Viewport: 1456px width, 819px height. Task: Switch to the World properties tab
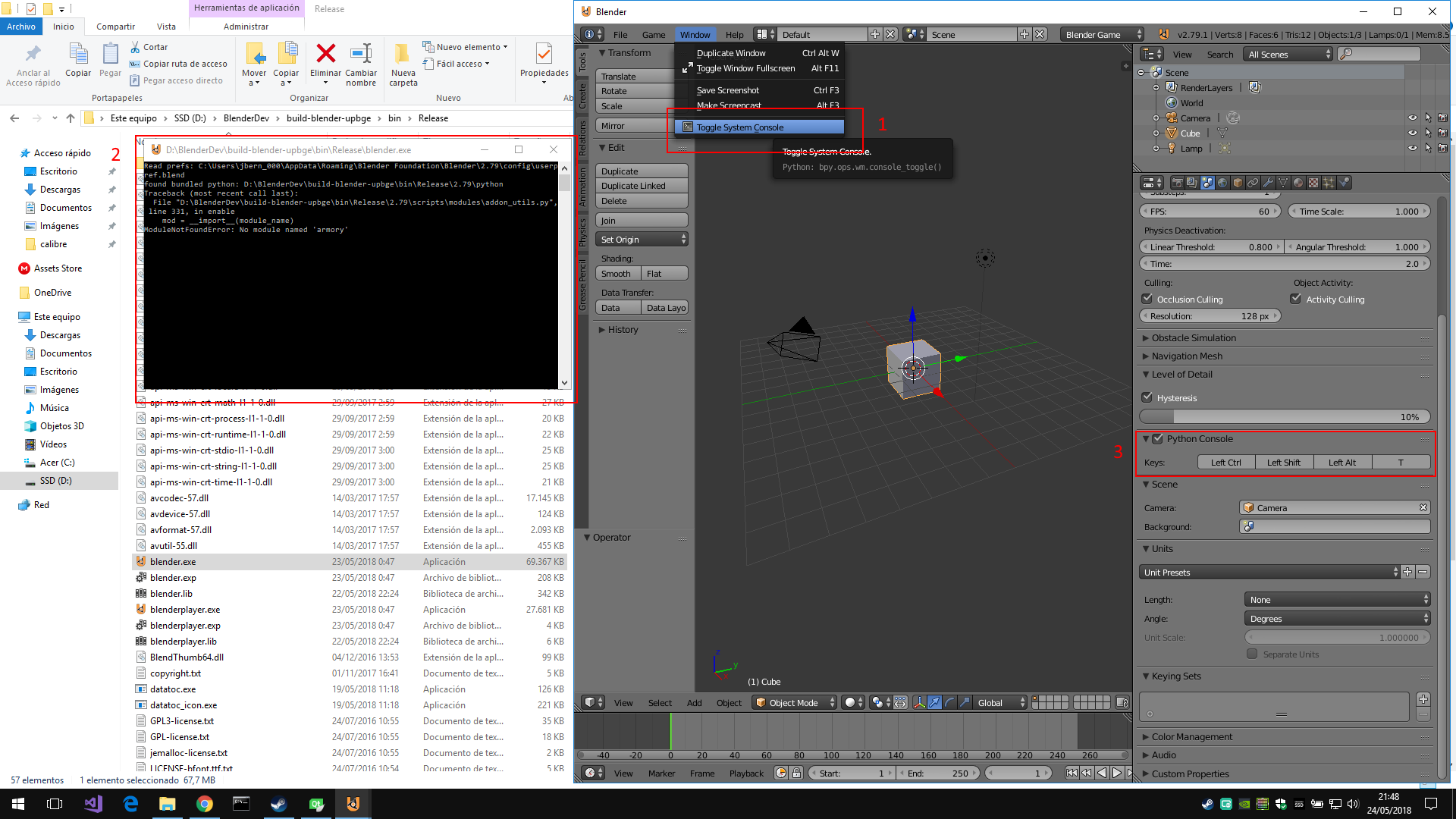coord(1222,183)
